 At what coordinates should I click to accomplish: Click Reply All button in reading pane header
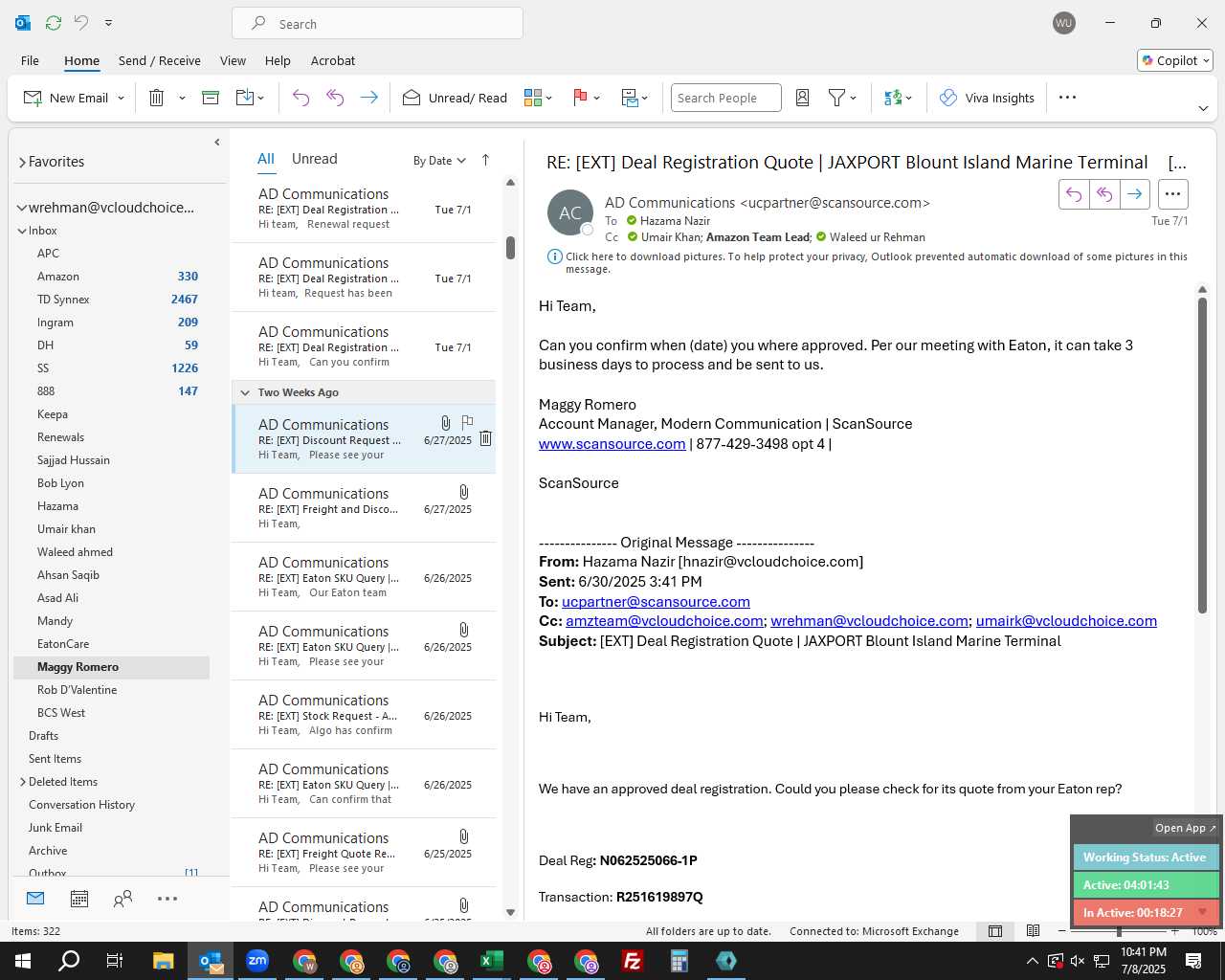[x=1104, y=194]
